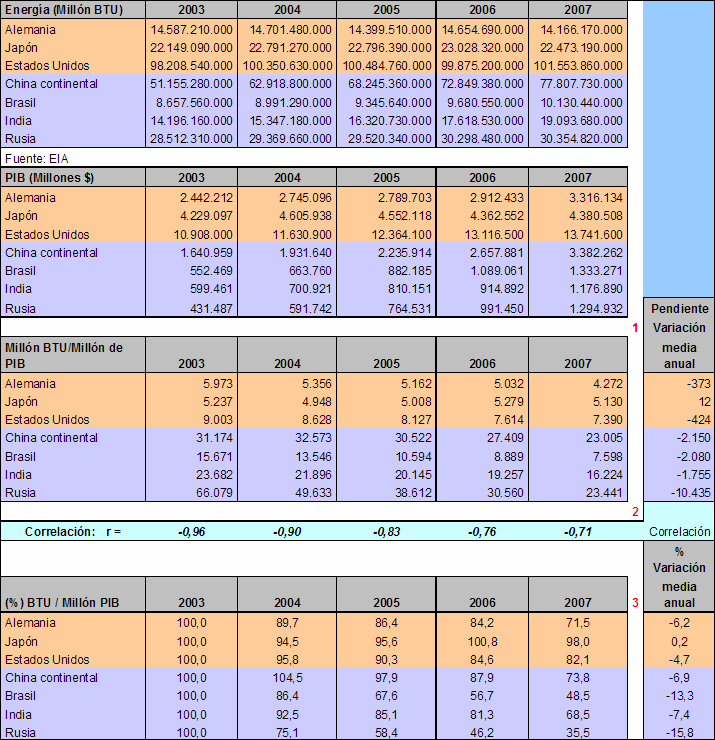Click the 'Correlación: r =' label cell
The image size is (715, 740).
(73, 532)
